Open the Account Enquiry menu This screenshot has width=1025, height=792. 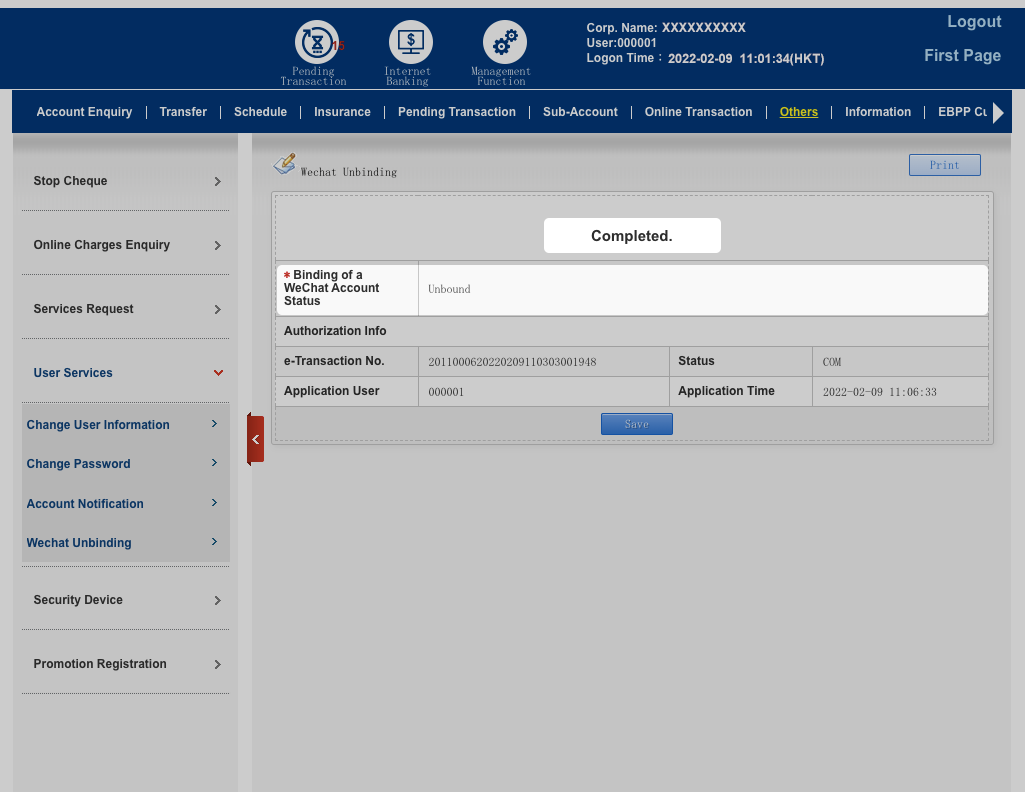tap(84, 112)
